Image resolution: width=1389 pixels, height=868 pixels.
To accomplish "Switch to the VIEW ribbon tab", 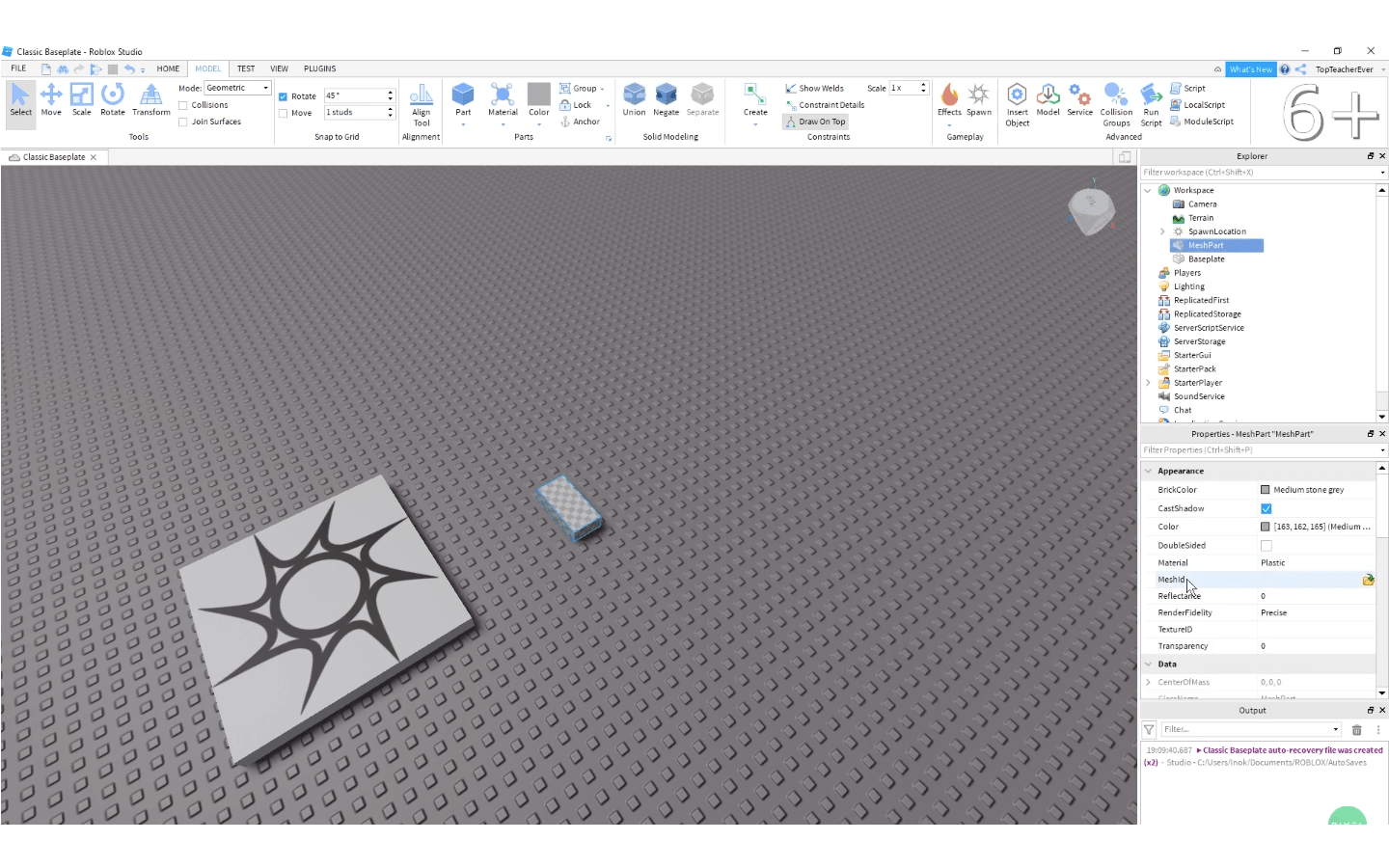I will coord(279,68).
